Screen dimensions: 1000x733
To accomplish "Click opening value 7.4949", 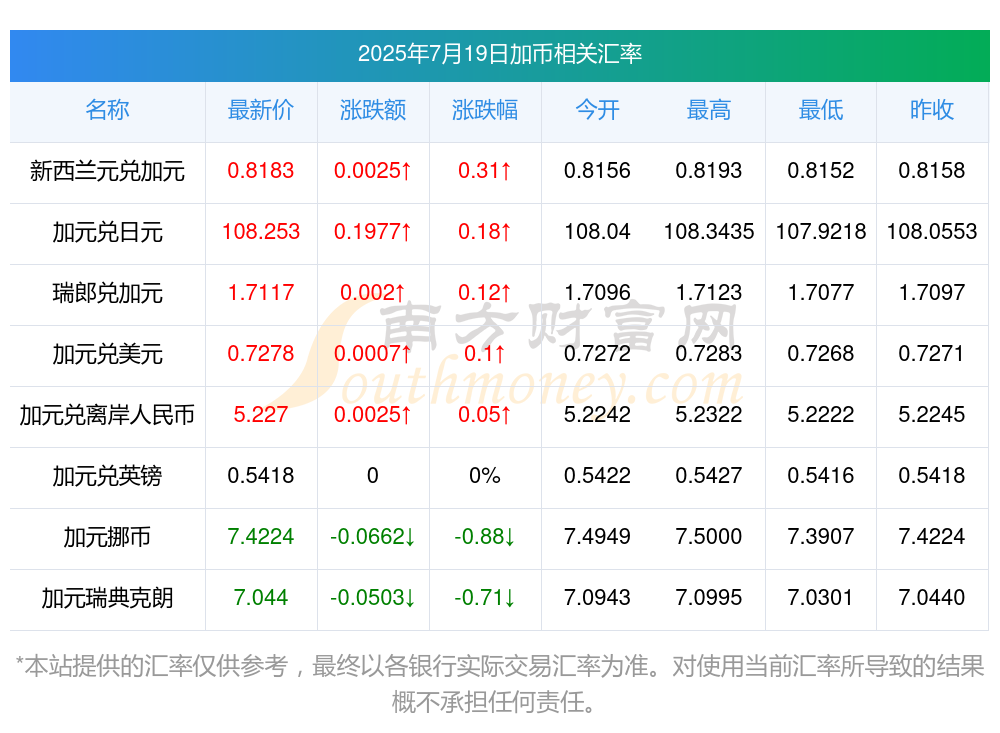I will pos(597,537).
